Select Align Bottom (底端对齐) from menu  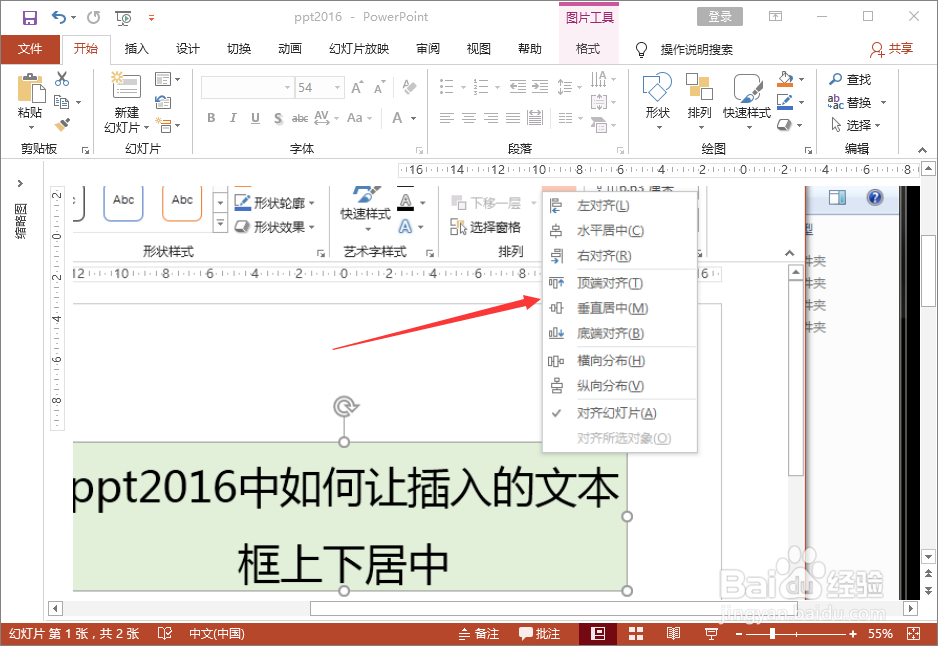tap(620, 334)
